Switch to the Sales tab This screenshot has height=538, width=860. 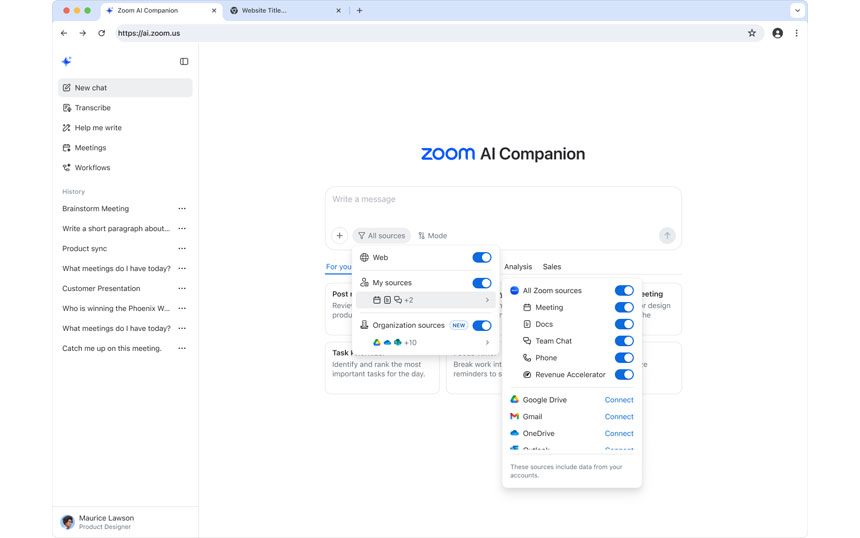pos(552,267)
